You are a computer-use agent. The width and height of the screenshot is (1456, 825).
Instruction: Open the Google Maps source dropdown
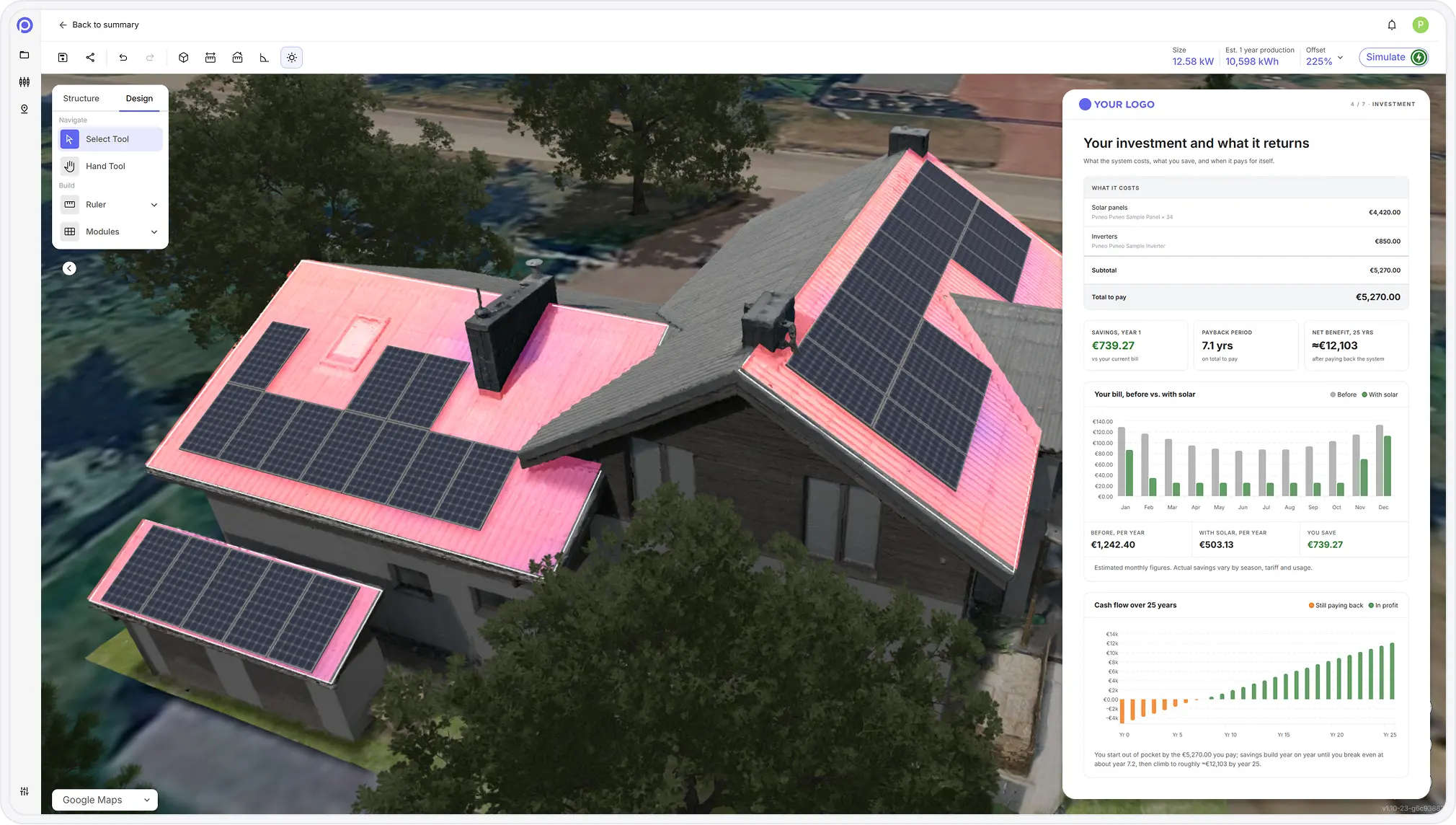tap(105, 800)
